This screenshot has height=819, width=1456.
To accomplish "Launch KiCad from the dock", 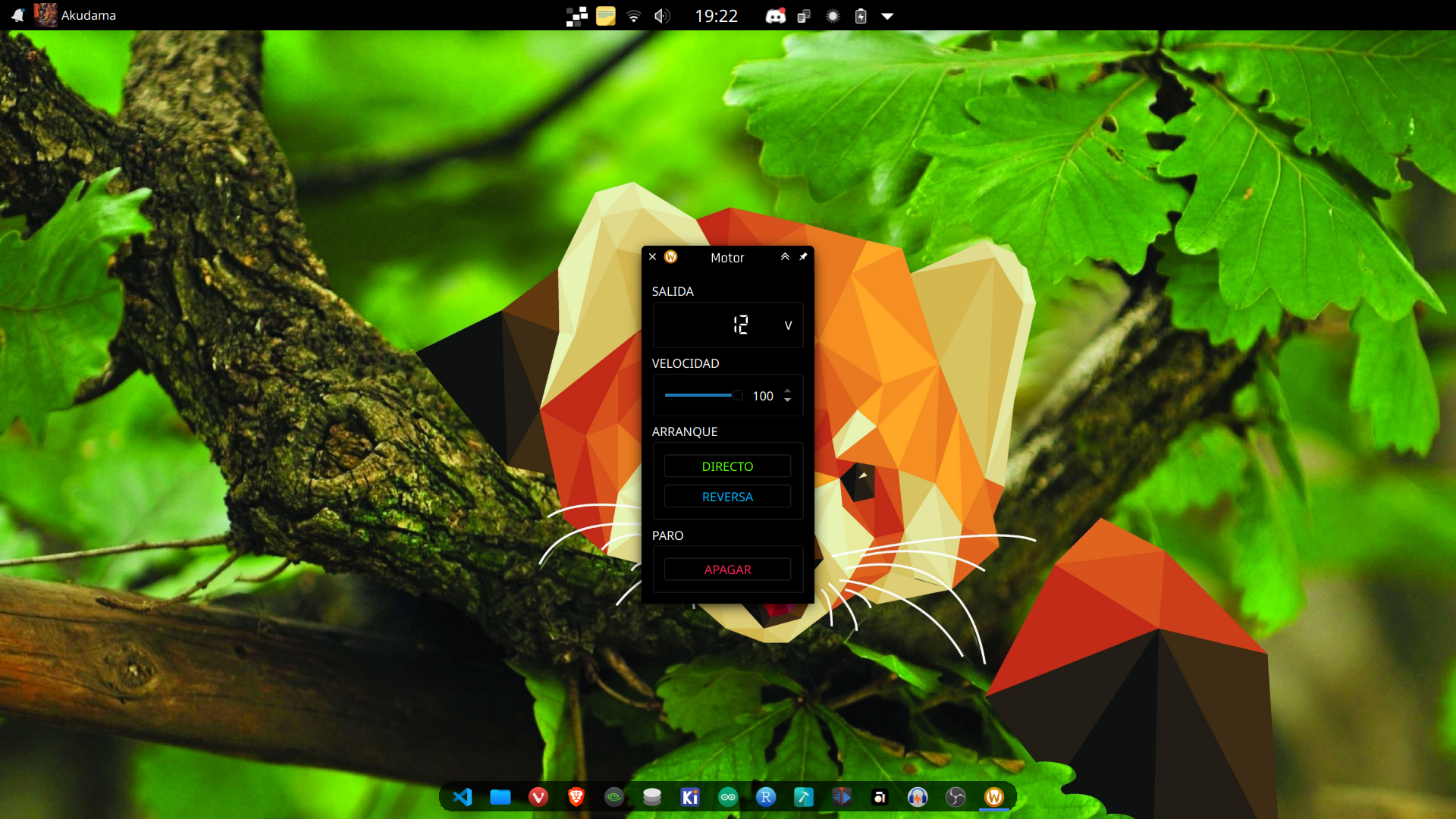I will 689,797.
